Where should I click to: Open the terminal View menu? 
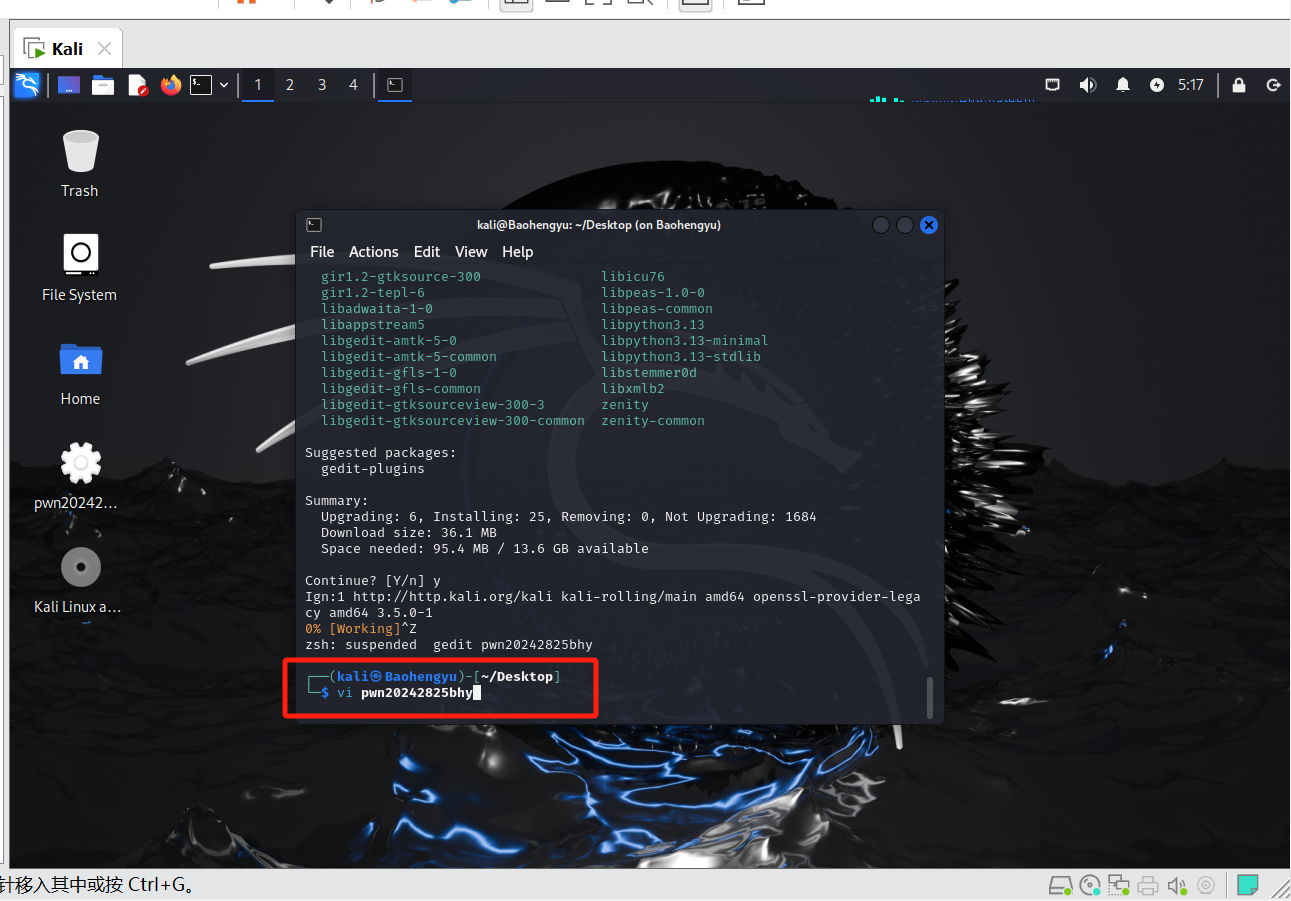point(471,252)
